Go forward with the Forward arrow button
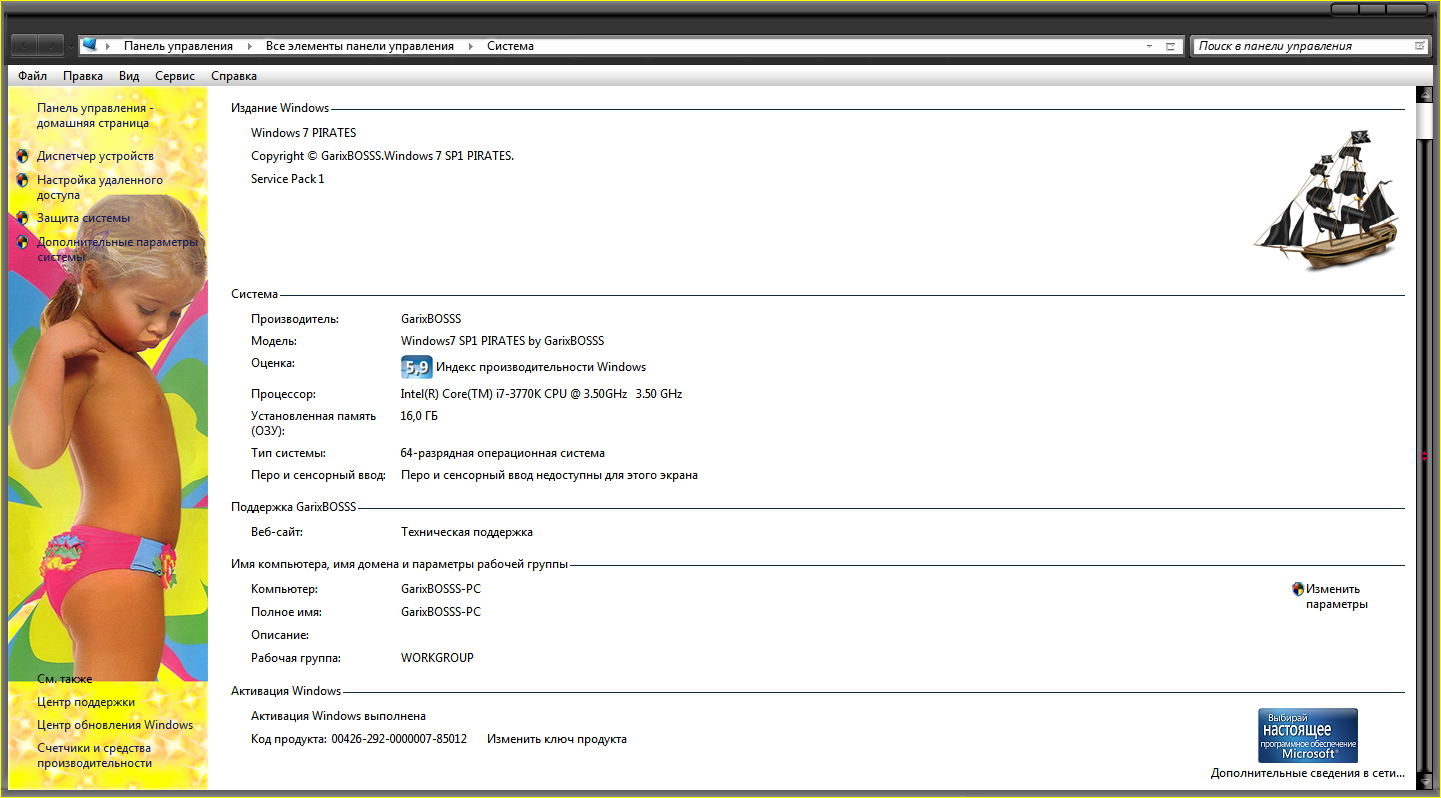This screenshot has height=798, width=1441. pyautogui.click(x=50, y=45)
